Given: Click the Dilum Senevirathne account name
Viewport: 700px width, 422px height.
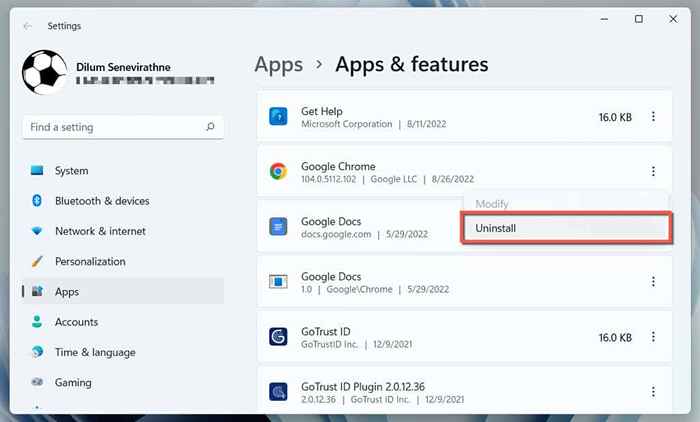Looking at the screenshot, I should coord(123,67).
